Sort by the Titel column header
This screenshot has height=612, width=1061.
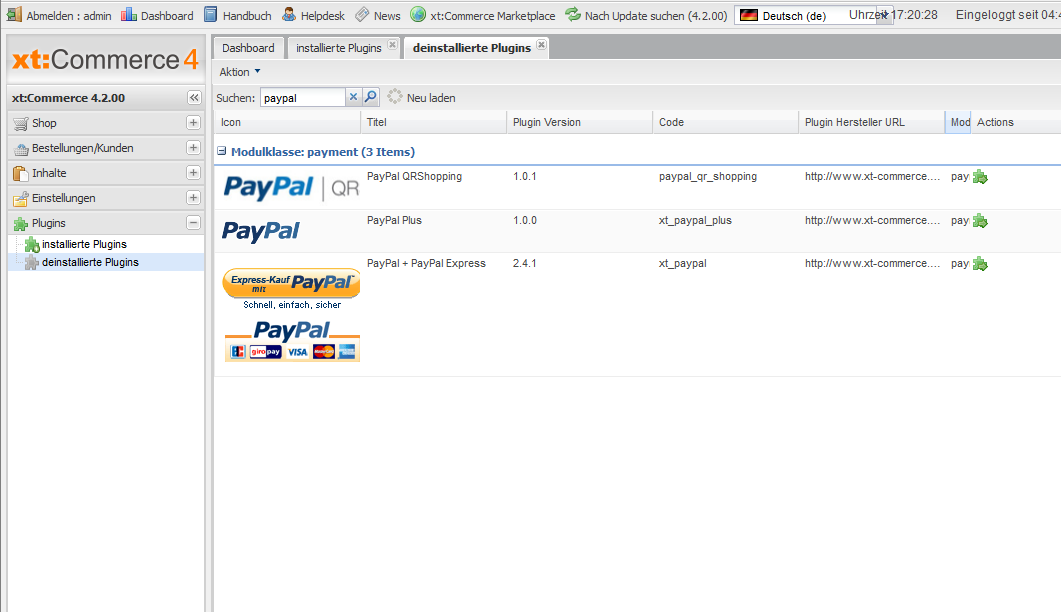point(433,123)
